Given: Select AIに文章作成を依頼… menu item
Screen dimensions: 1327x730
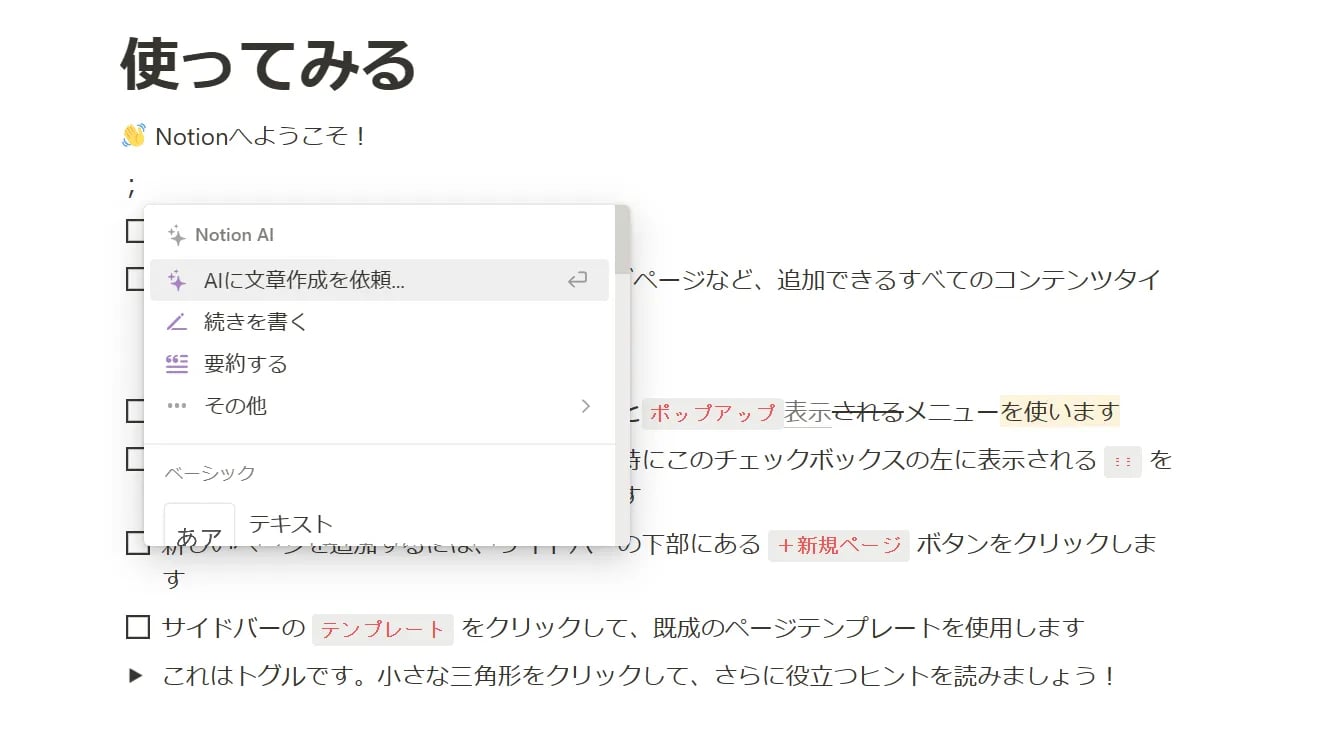Looking at the screenshot, I should [x=379, y=281].
